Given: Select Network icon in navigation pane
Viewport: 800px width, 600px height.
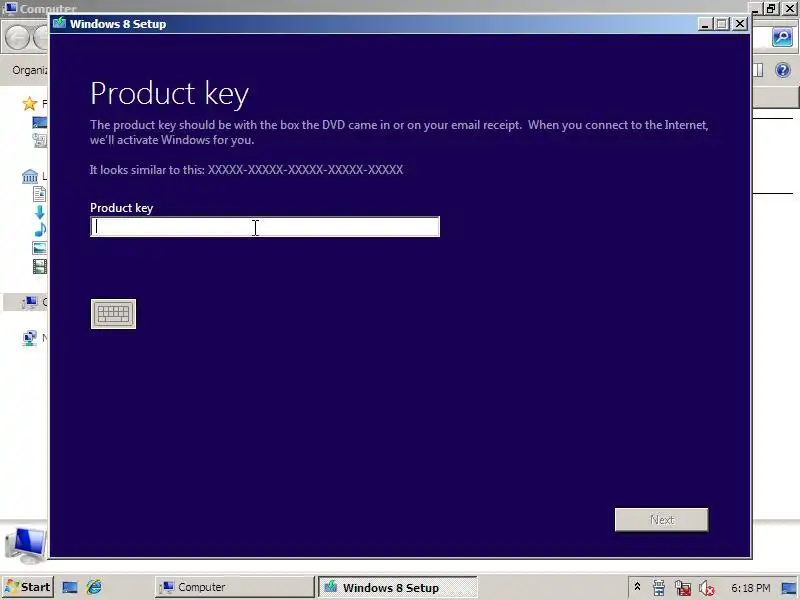Looking at the screenshot, I should [30, 338].
